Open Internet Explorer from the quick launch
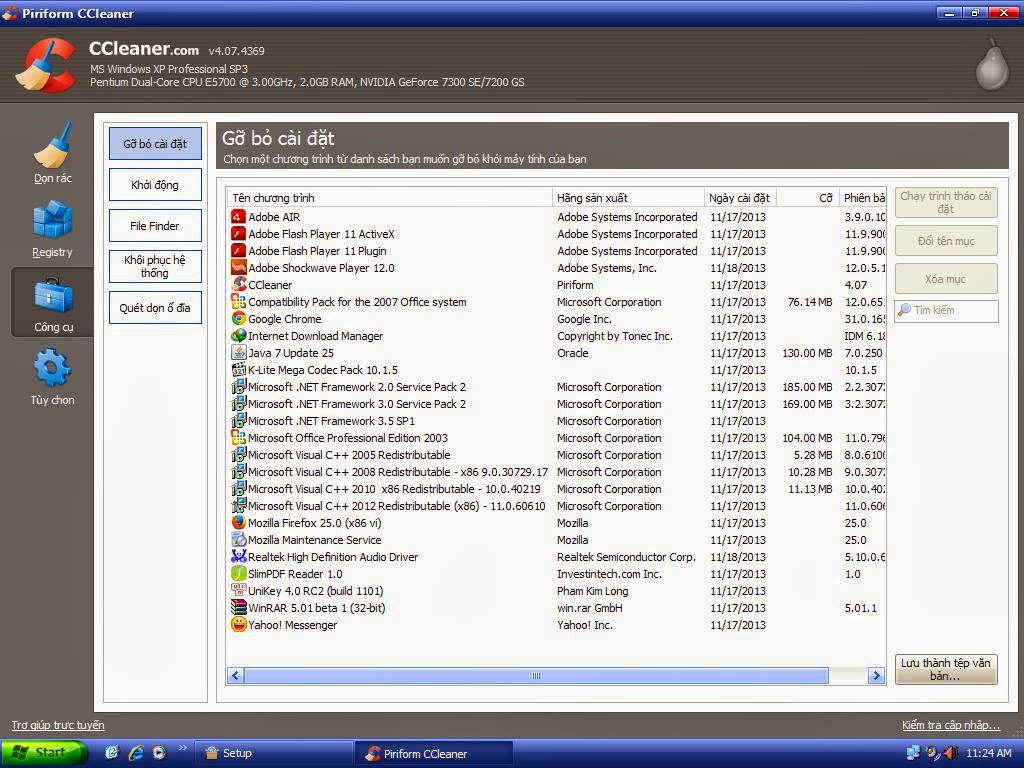This screenshot has height=768, width=1024. tap(136, 753)
